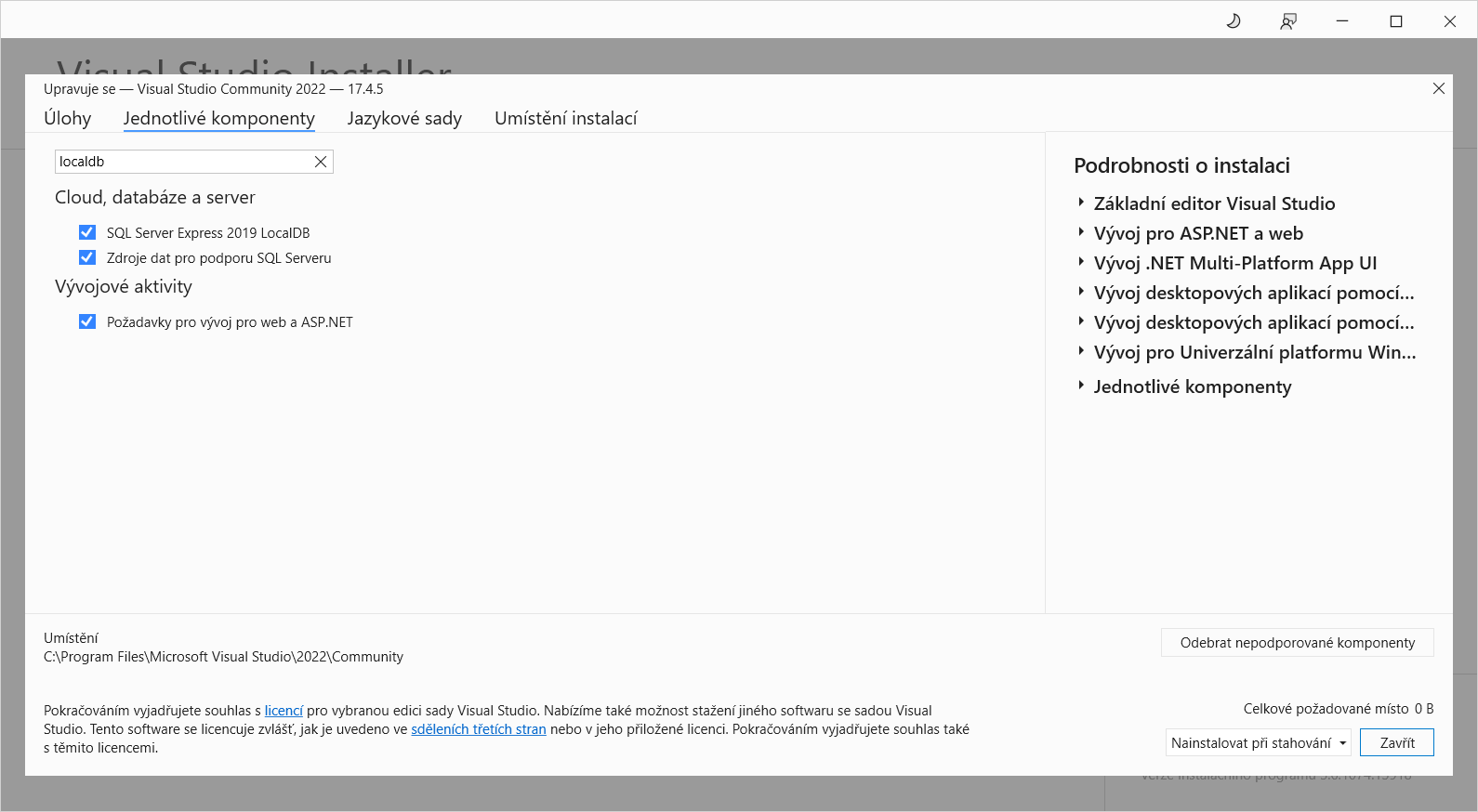Expand Vývoj .NET Multi-Platform App UI
This screenshot has width=1478, height=812.
pyautogui.click(x=1081, y=262)
